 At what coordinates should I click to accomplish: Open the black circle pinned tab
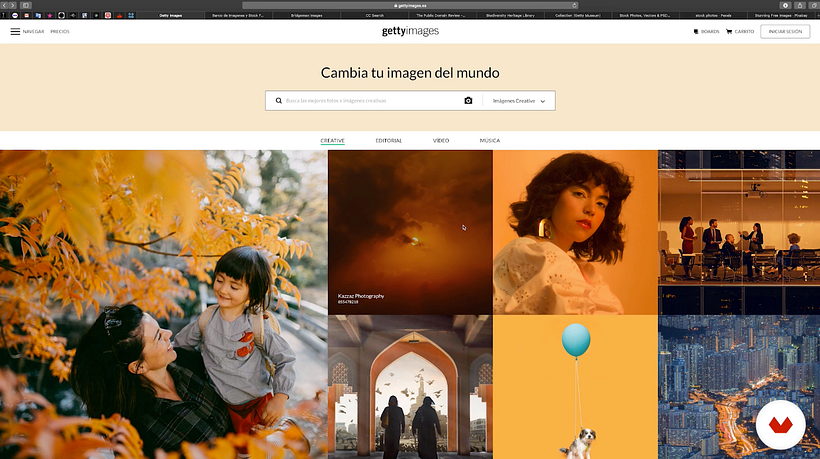[61, 16]
